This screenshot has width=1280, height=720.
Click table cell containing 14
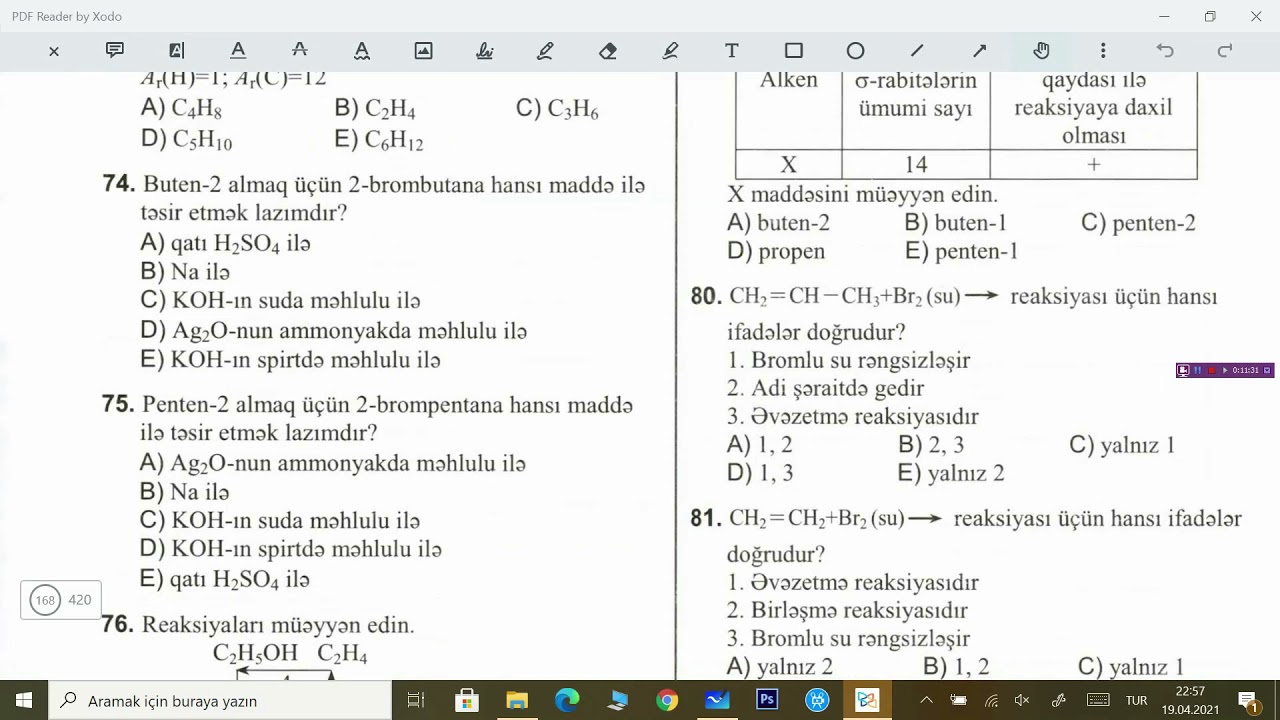coord(916,164)
